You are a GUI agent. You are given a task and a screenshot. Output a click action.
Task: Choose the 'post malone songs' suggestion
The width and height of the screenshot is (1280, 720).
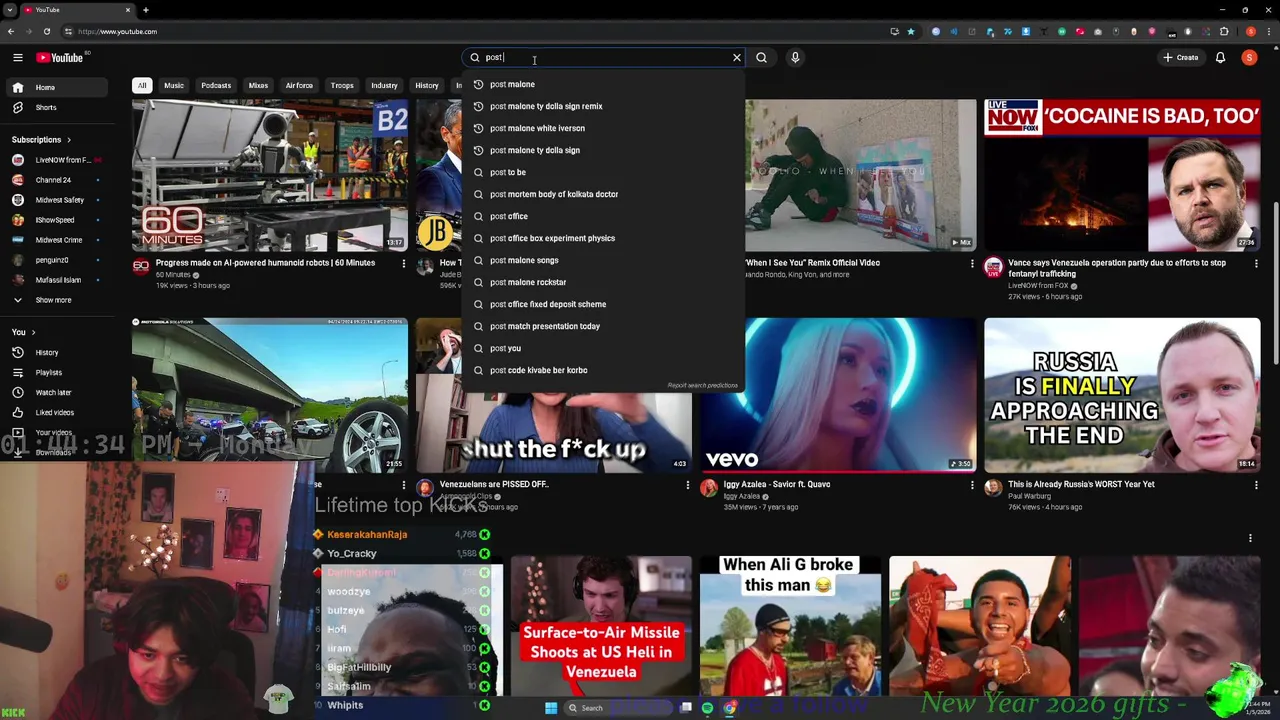(x=603, y=260)
